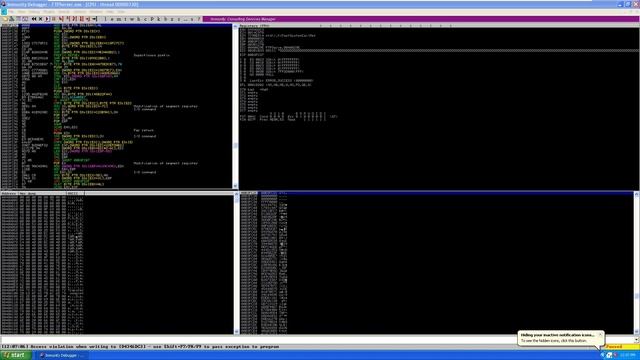Select the 'Far return' comment line

point(144,130)
